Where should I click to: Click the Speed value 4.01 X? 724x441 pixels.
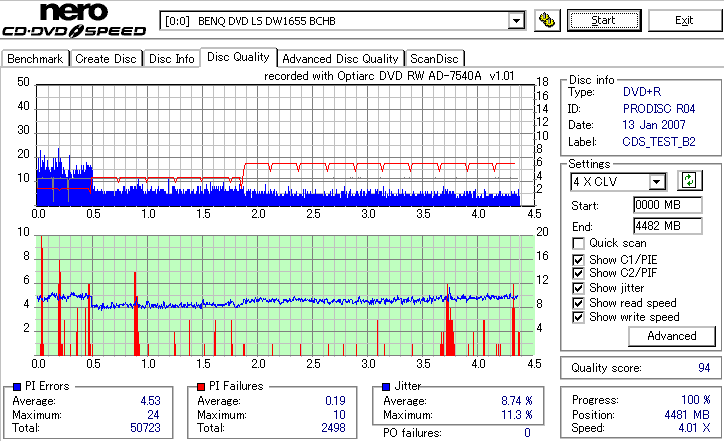click(694, 428)
